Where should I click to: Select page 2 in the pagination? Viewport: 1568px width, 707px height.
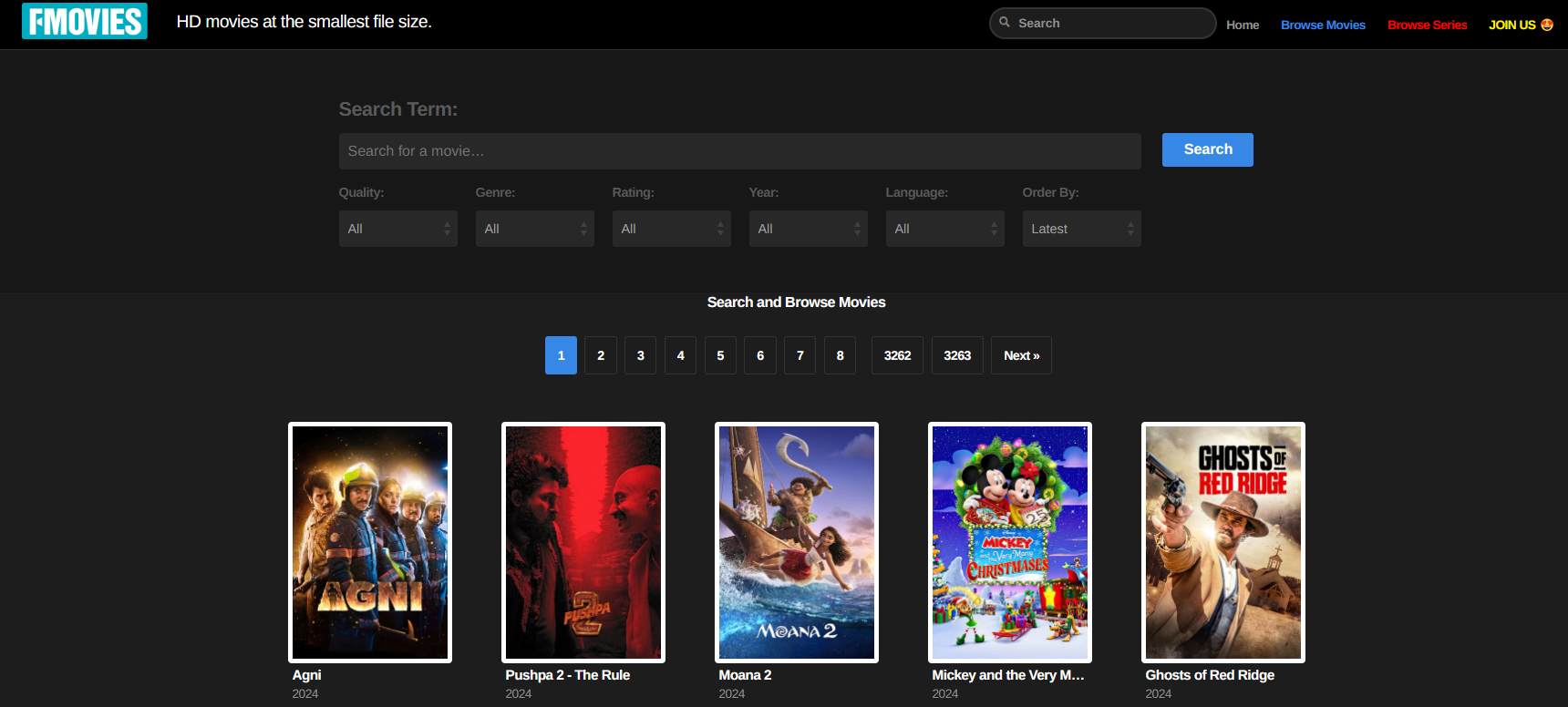pyautogui.click(x=601, y=355)
